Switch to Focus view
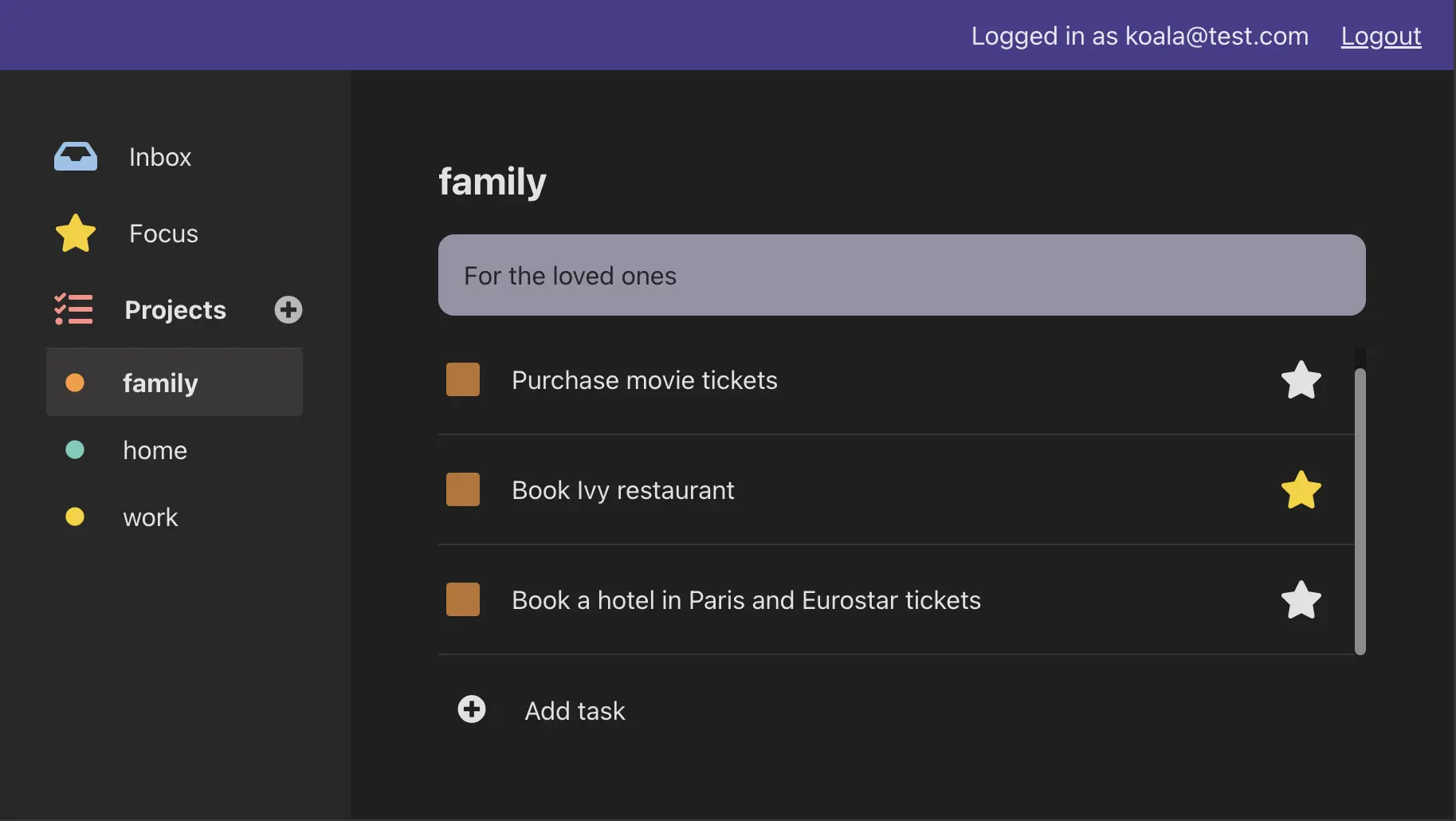Viewport: 1456px width, 821px height. point(163,234)
